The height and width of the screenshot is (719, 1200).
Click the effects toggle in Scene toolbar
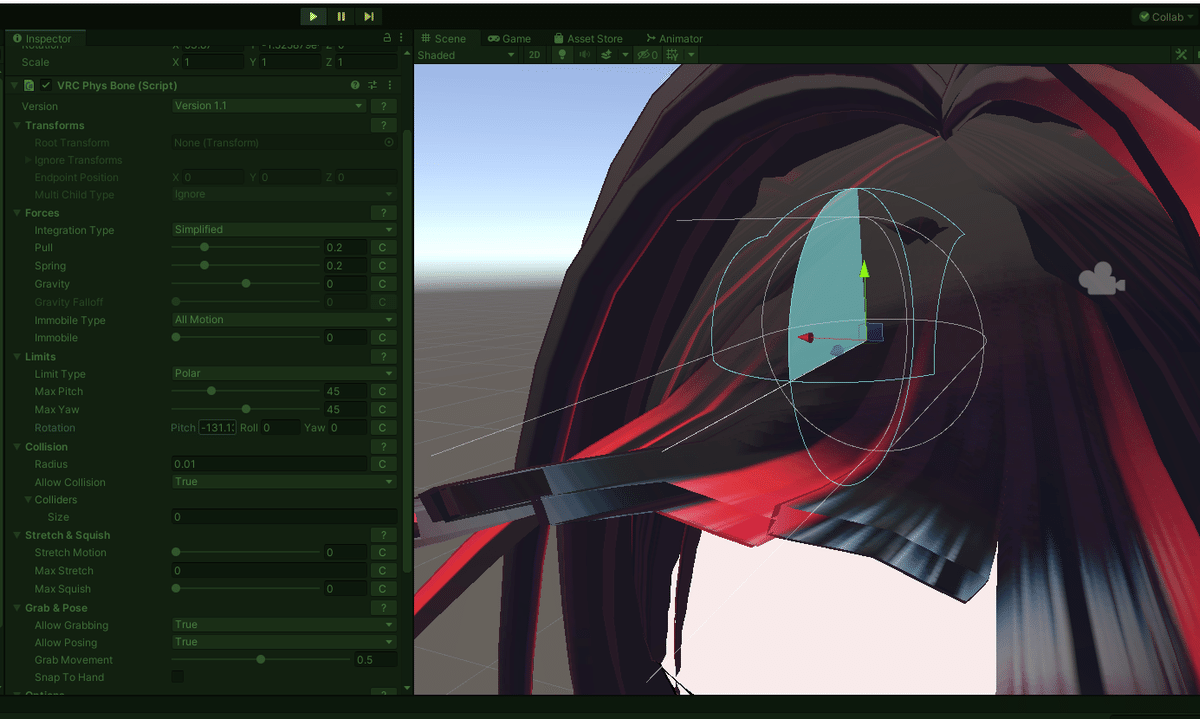click(607, 55)
